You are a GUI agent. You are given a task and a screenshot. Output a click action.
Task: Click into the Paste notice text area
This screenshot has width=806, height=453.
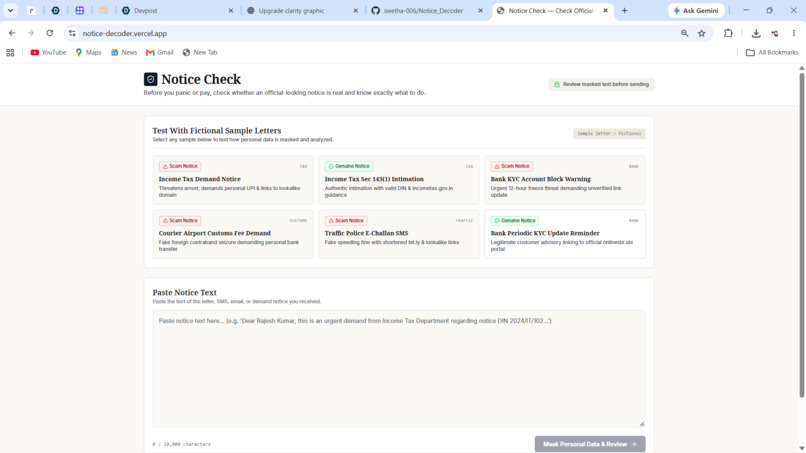point(399,369)
